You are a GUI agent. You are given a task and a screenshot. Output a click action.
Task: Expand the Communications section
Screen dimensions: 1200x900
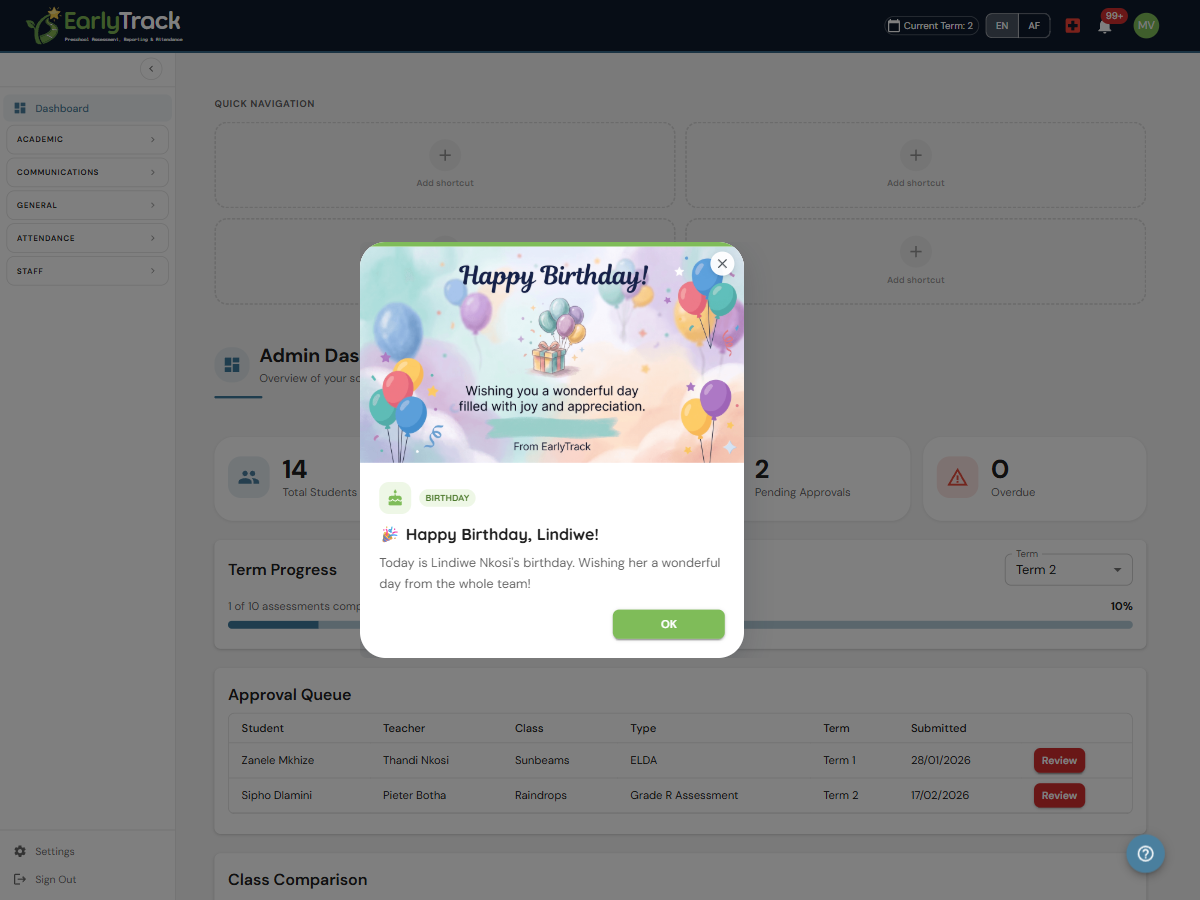(87, 172)
